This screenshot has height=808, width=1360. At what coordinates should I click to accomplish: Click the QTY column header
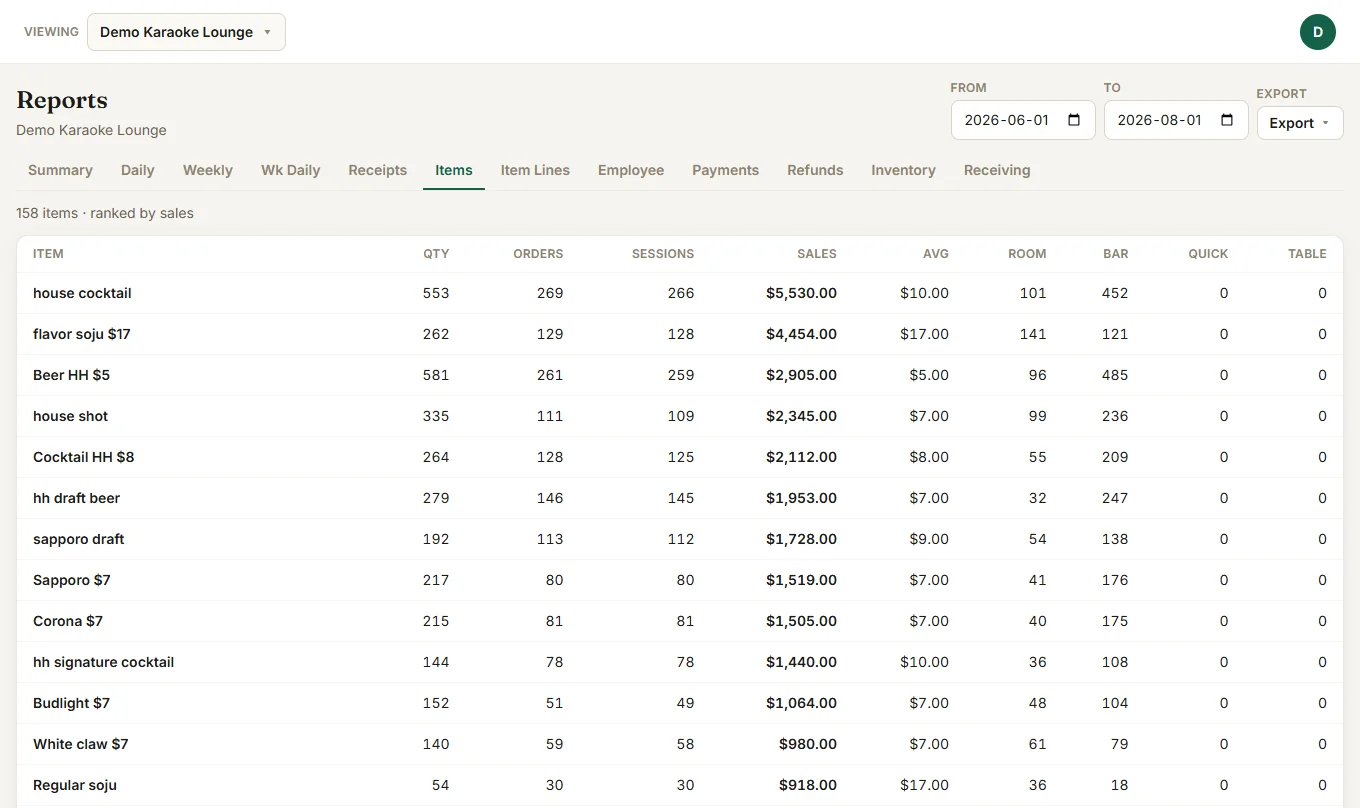click(x=436, y=254)
